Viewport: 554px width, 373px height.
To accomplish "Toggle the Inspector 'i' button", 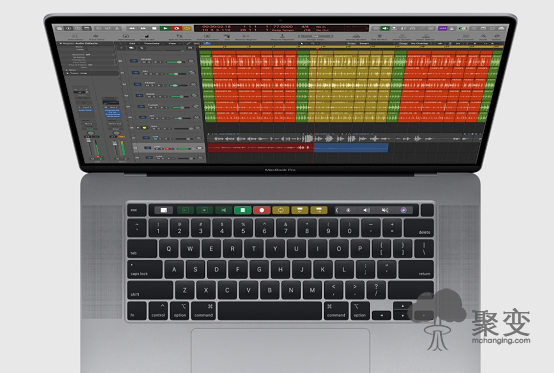I will 68,28.
